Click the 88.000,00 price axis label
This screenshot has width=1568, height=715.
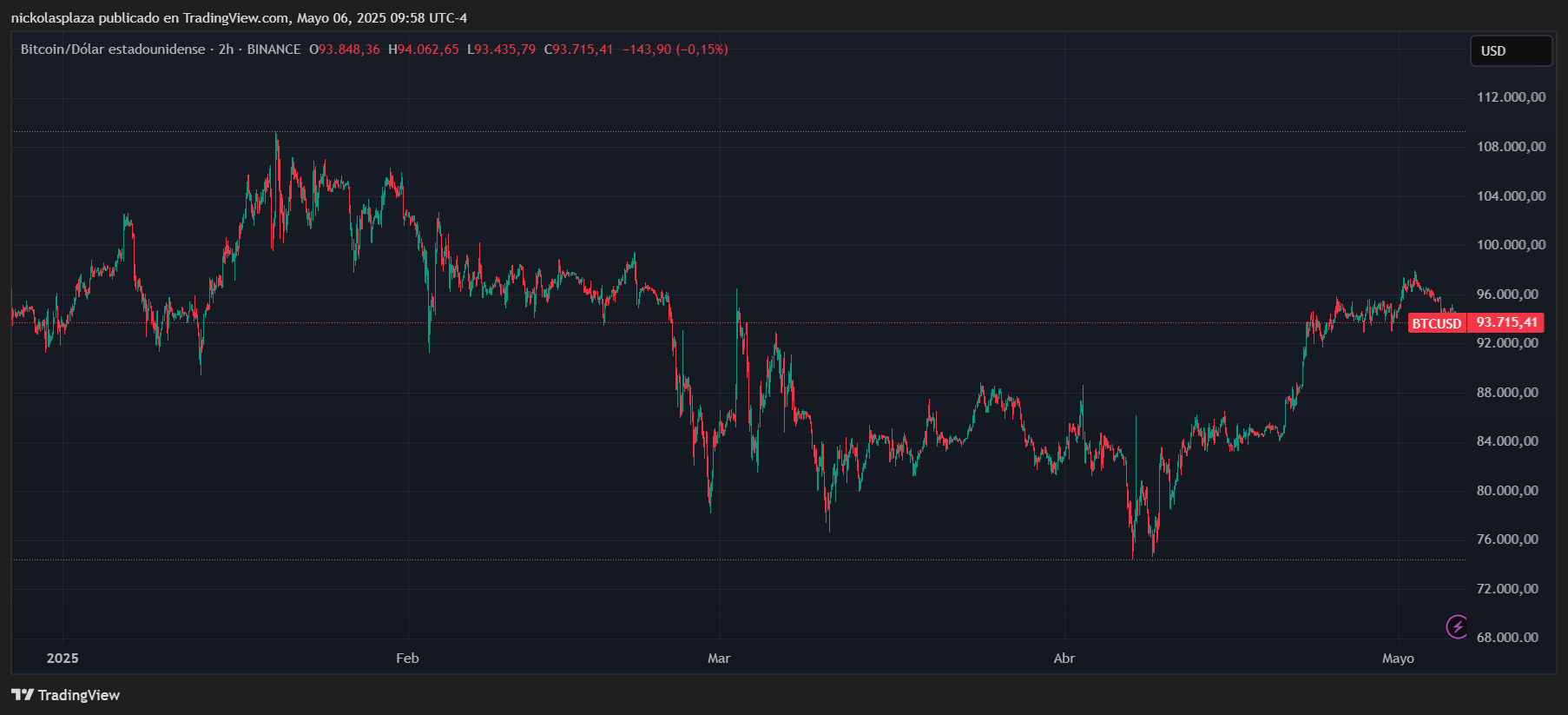pyautogui.click(x=1507, y=393)
